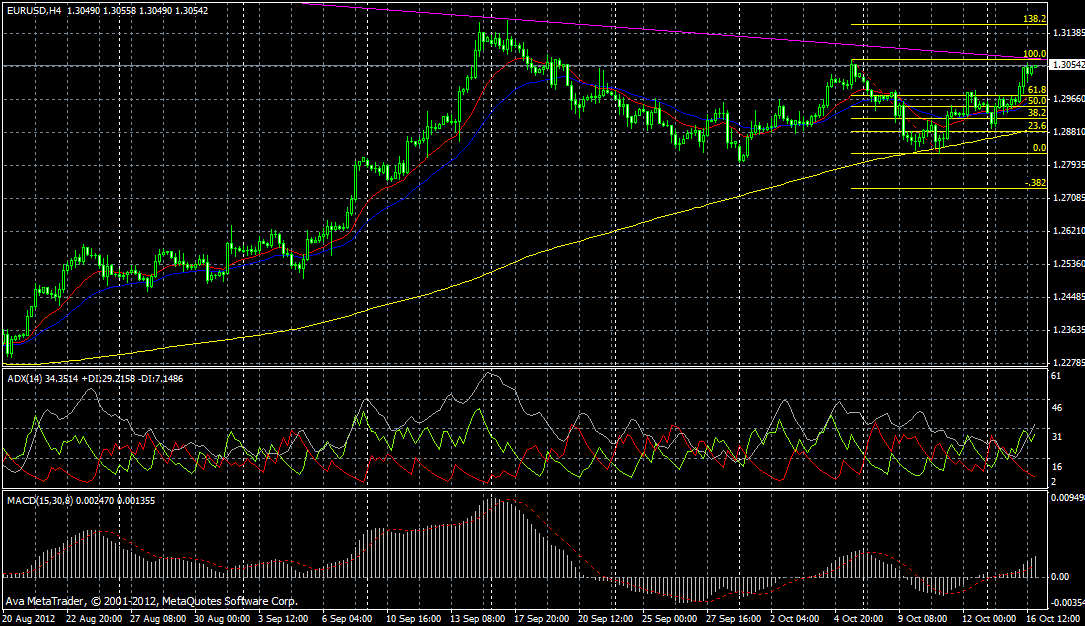Select the 0.00949 value on MACD scale
Viewport: 1085px width, 626px height.
pyautogui.click(x=1064, y=496)
